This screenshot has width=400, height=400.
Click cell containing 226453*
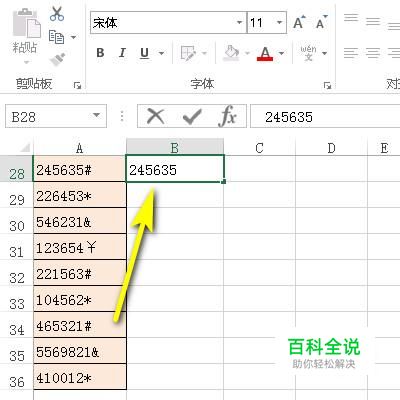coord(80,195)
